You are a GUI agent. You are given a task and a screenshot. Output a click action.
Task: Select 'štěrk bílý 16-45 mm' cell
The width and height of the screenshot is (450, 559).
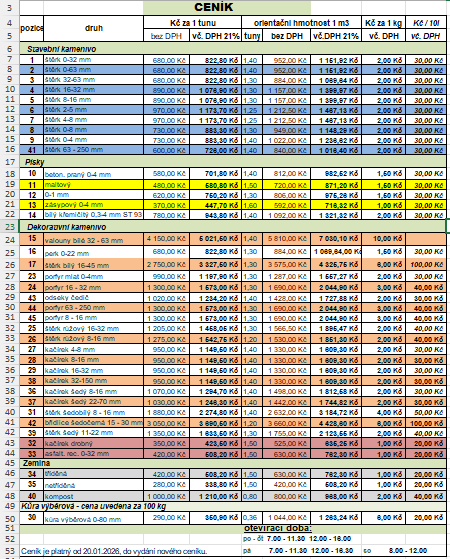point(93,265)
